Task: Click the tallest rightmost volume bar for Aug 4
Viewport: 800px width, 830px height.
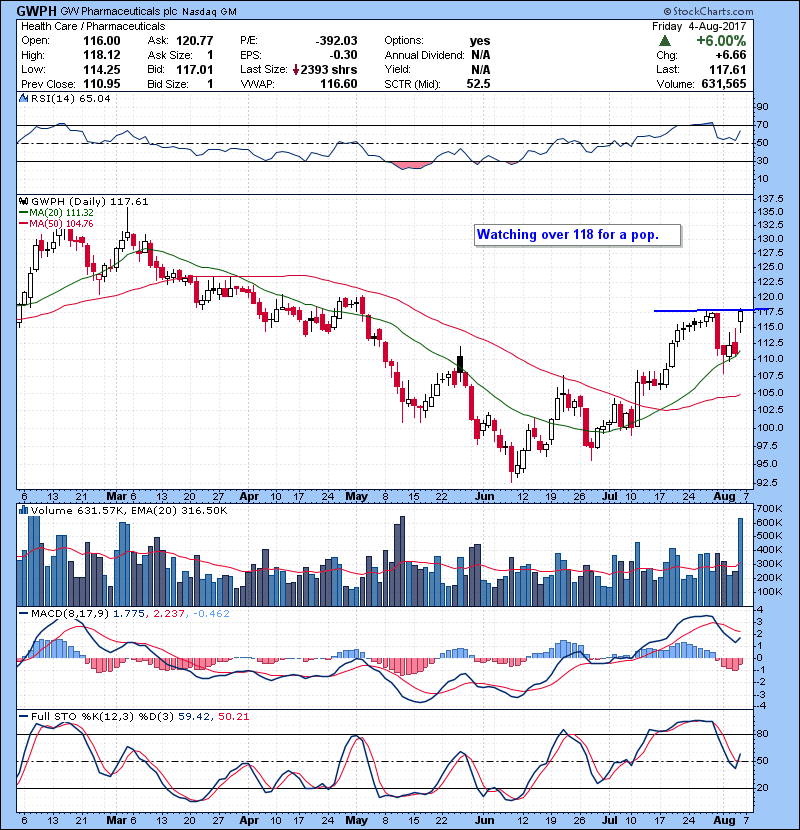Action: coord(741,562)
